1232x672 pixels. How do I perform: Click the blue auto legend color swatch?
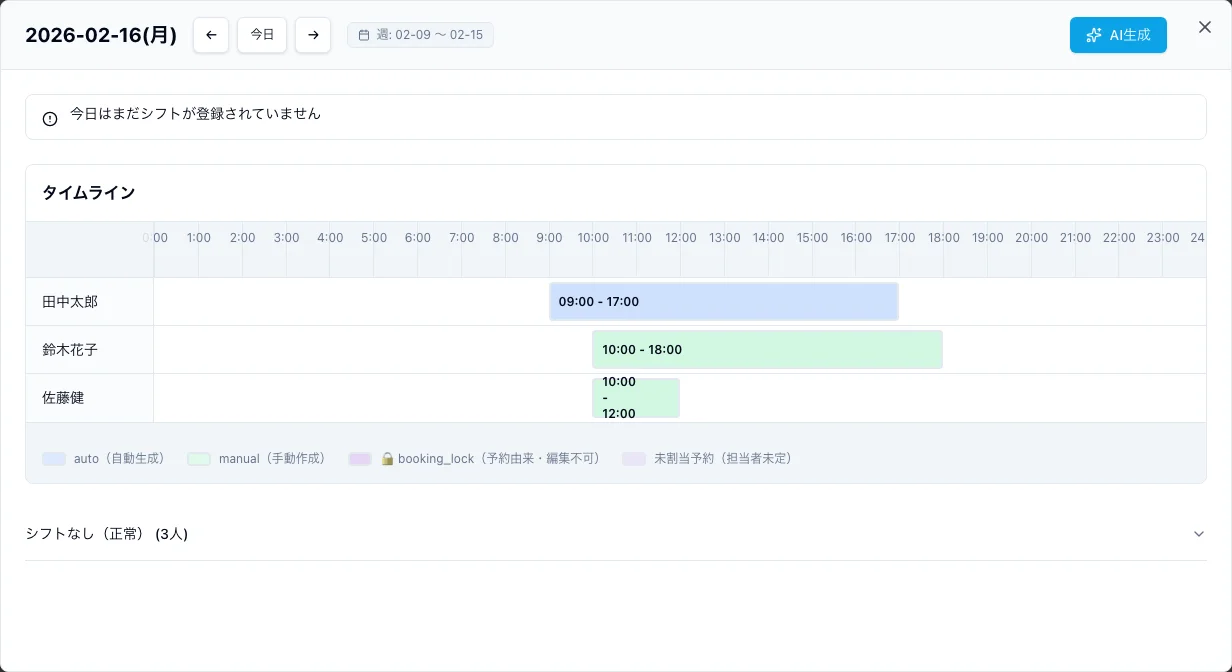53,458
